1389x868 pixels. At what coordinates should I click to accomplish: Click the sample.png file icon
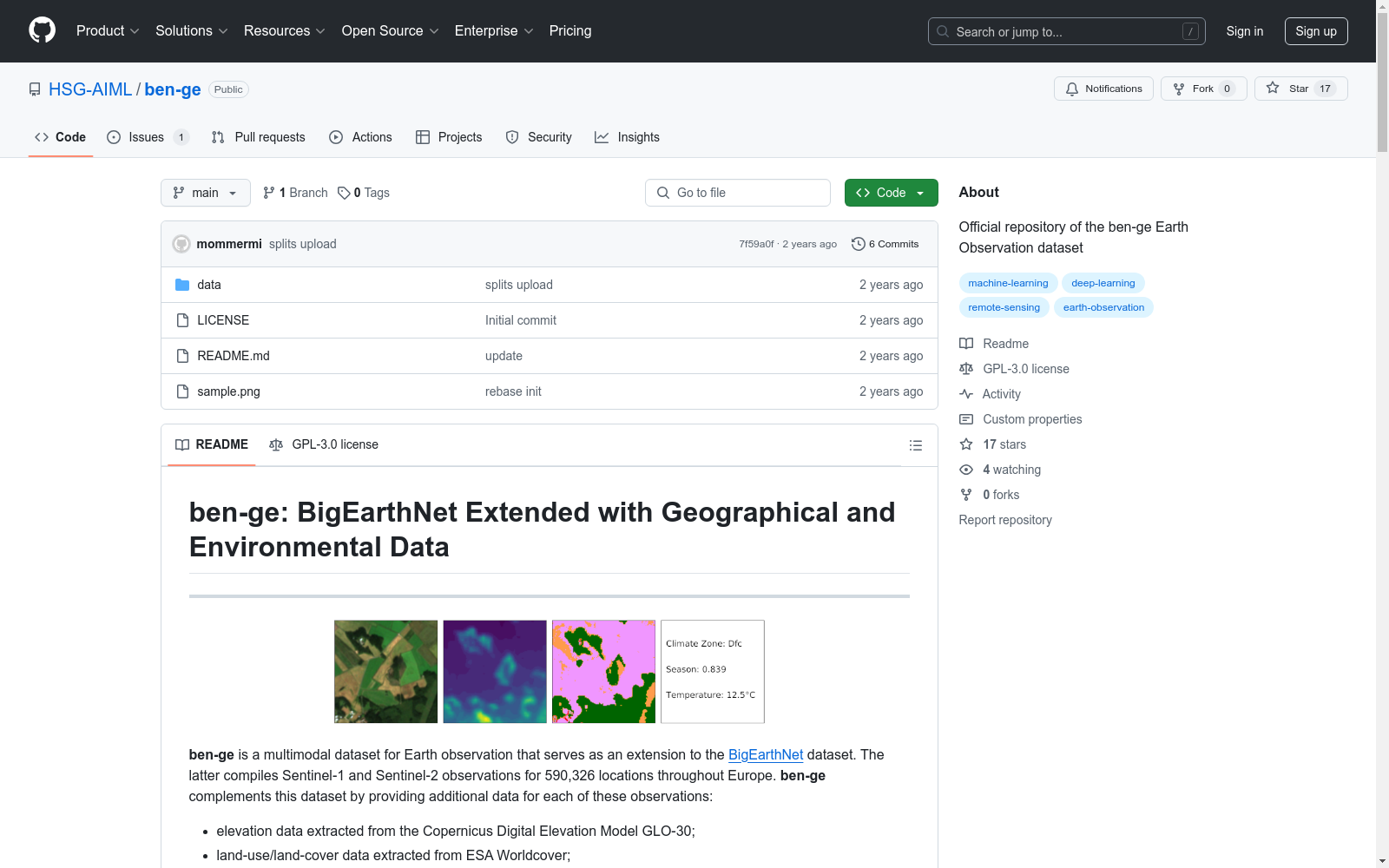pos(182,391)
